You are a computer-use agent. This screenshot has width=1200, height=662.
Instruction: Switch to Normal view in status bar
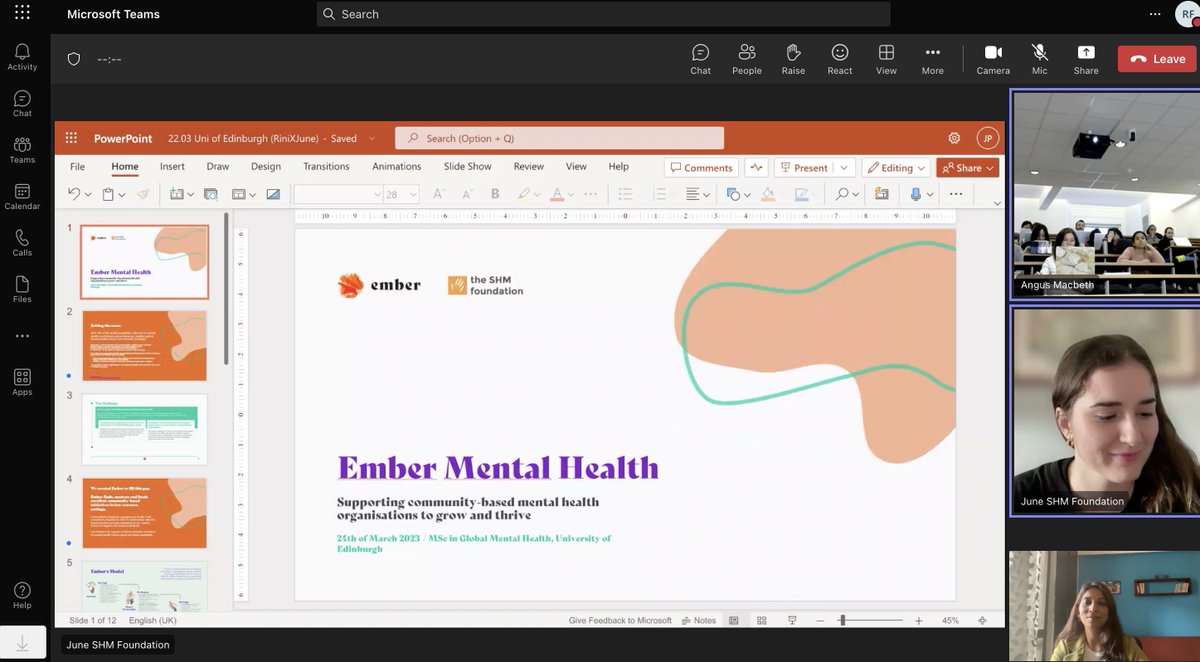pyautogui.click(x=734, y=620)
